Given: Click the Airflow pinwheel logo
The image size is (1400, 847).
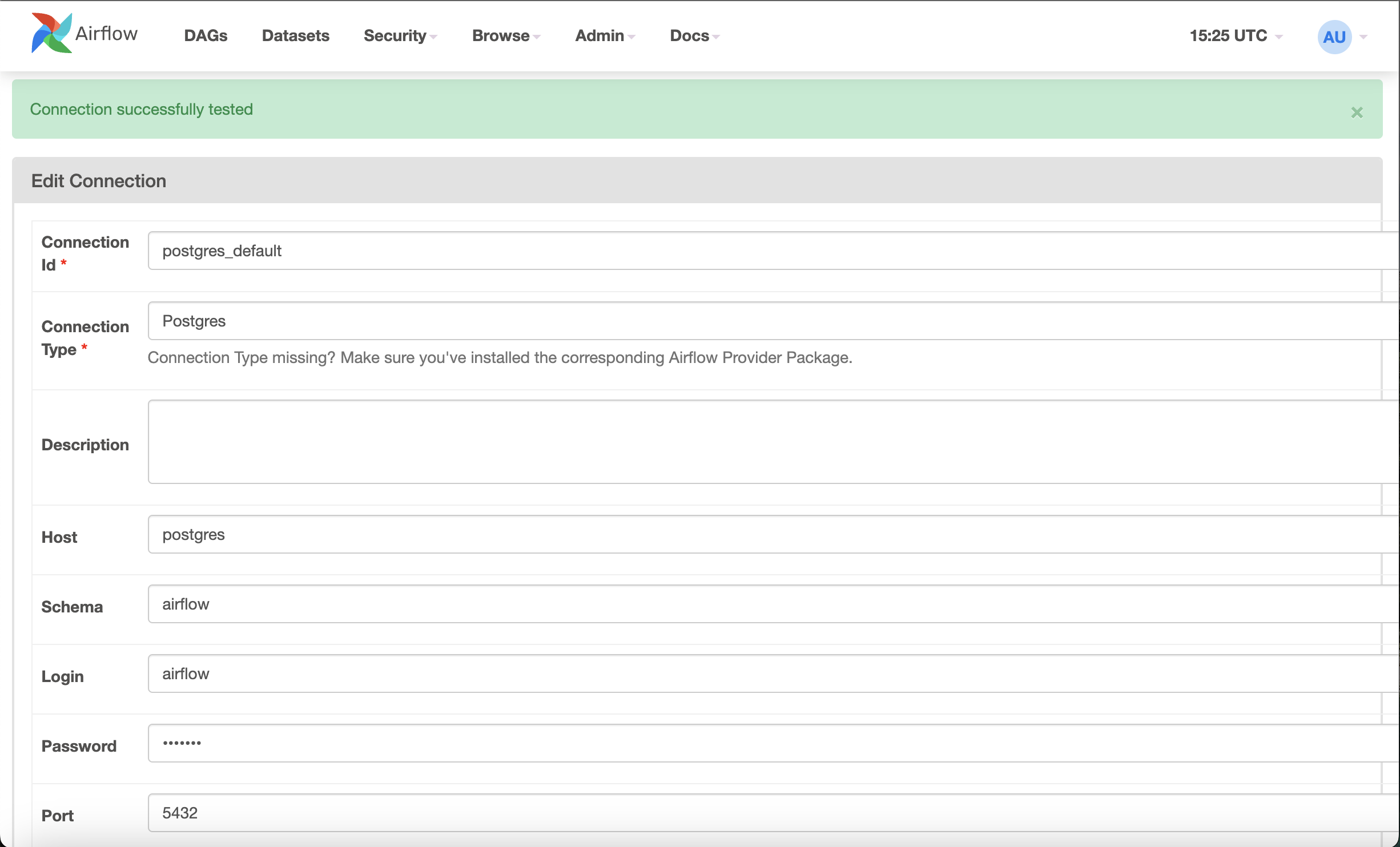Looking at the screenshot, I should tap(51, 33).
